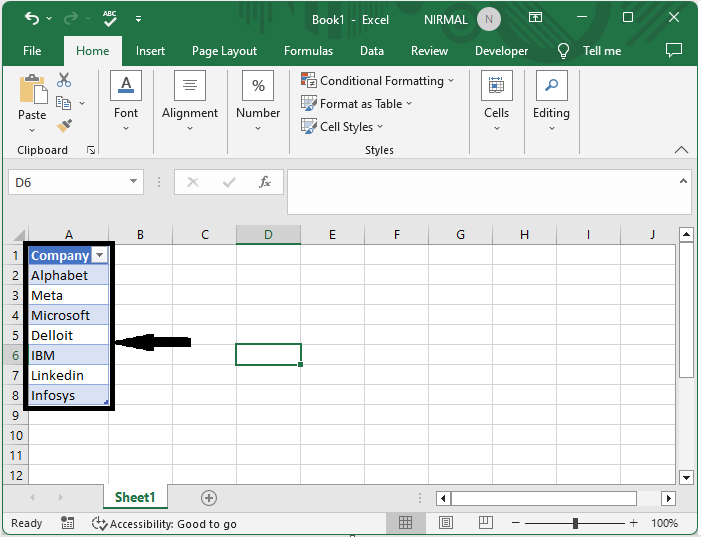Screen dimensions: 701x537
Task: Open the Font group button
Action: (126, 101)
